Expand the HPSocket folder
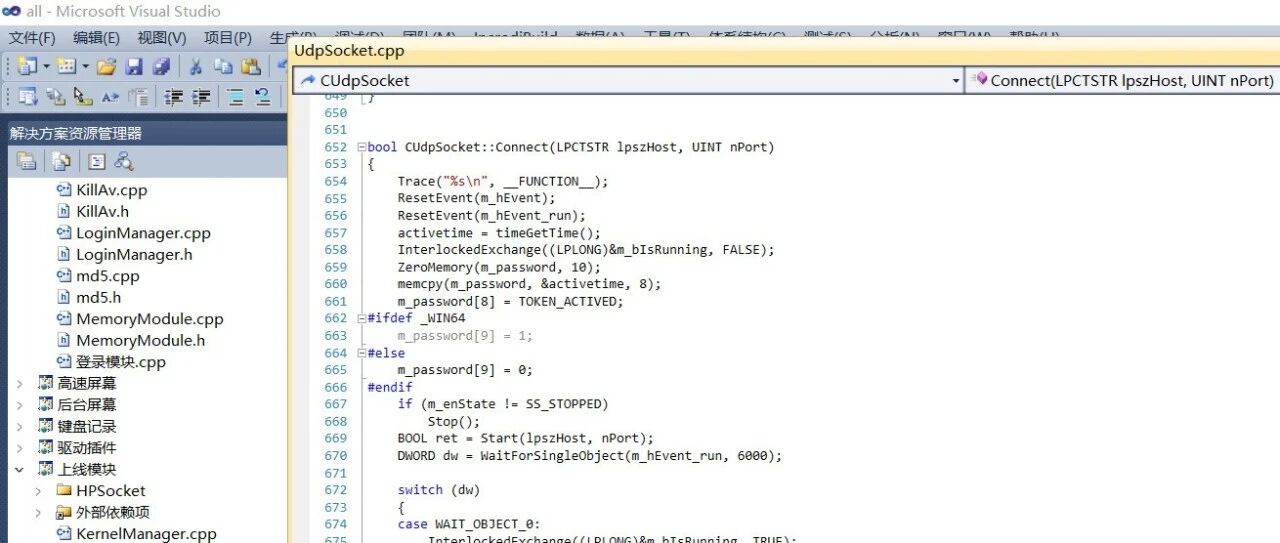This screenshot has width=1280, height=543. pyautogui.click(x=39, y=491)
